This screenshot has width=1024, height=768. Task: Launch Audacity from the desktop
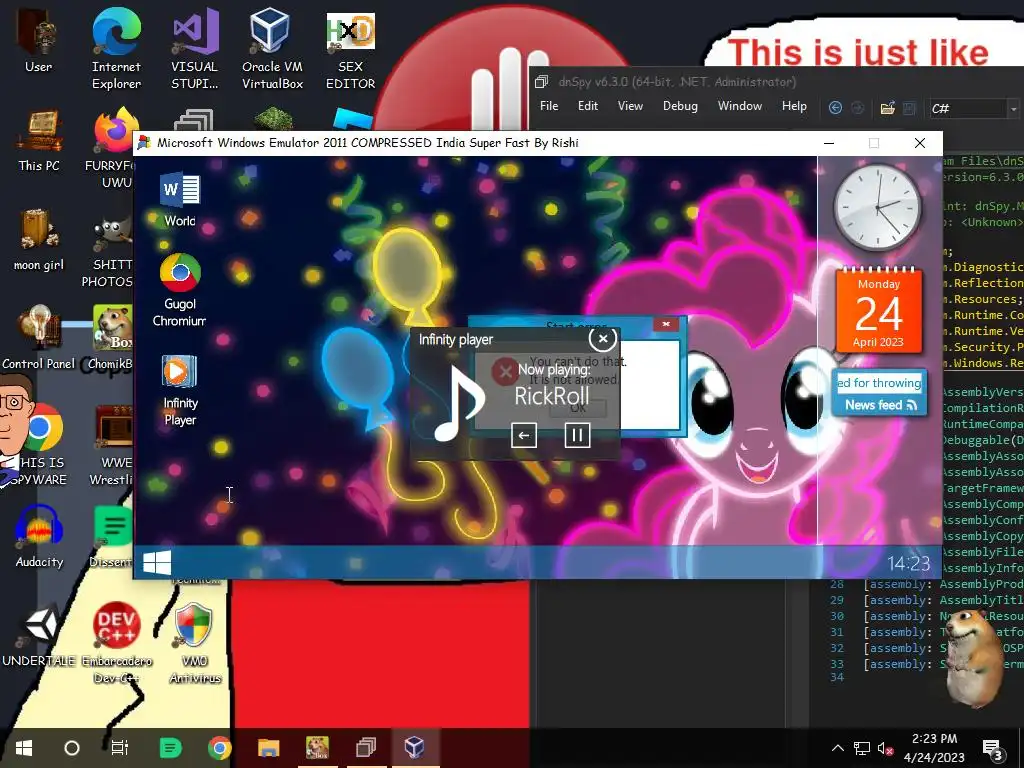click(x=39, y=537)
